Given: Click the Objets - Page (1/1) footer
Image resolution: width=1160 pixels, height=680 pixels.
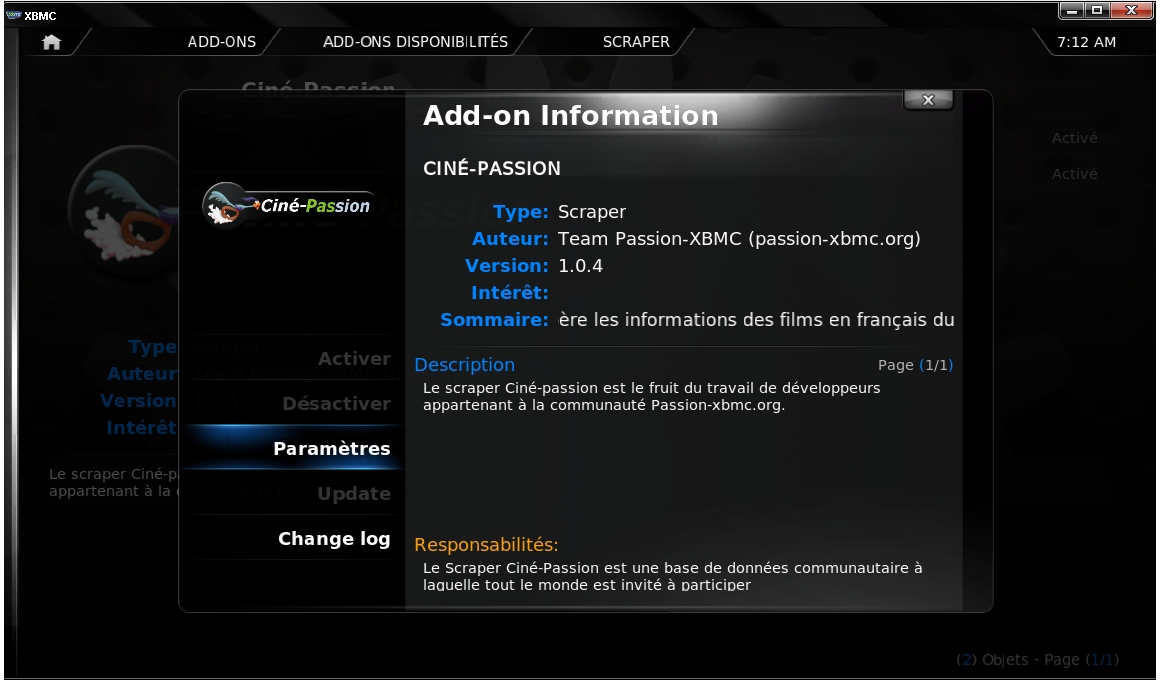Looking at the screenshot, I should click(1037, 659).
